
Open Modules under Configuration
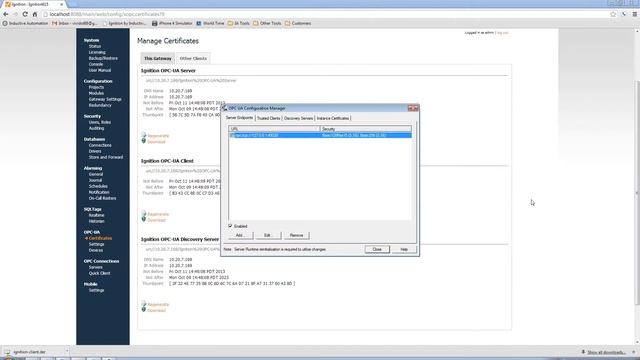tap(96, 93)
